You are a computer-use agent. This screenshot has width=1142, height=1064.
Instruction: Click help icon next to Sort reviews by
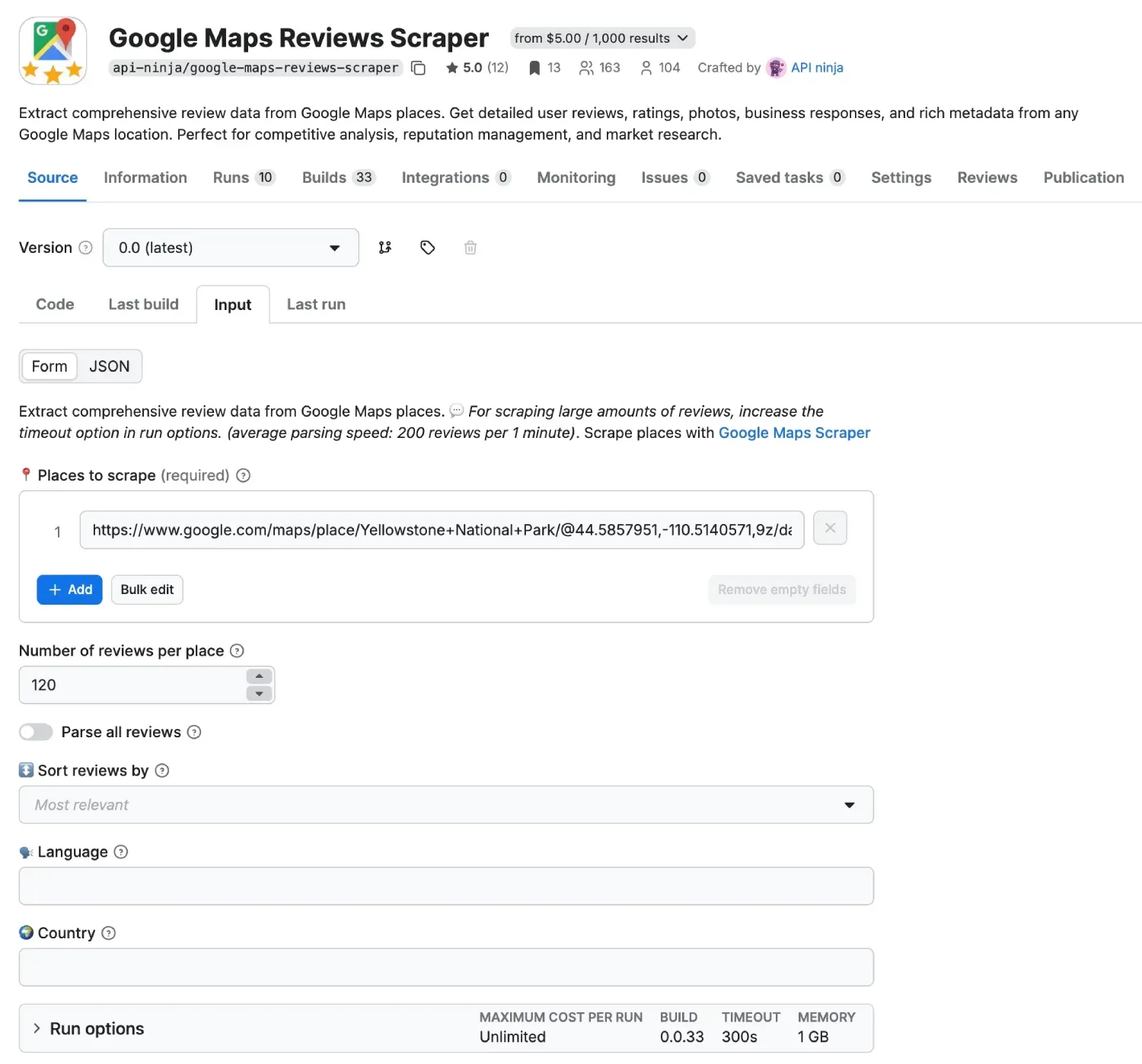point(162,770)
